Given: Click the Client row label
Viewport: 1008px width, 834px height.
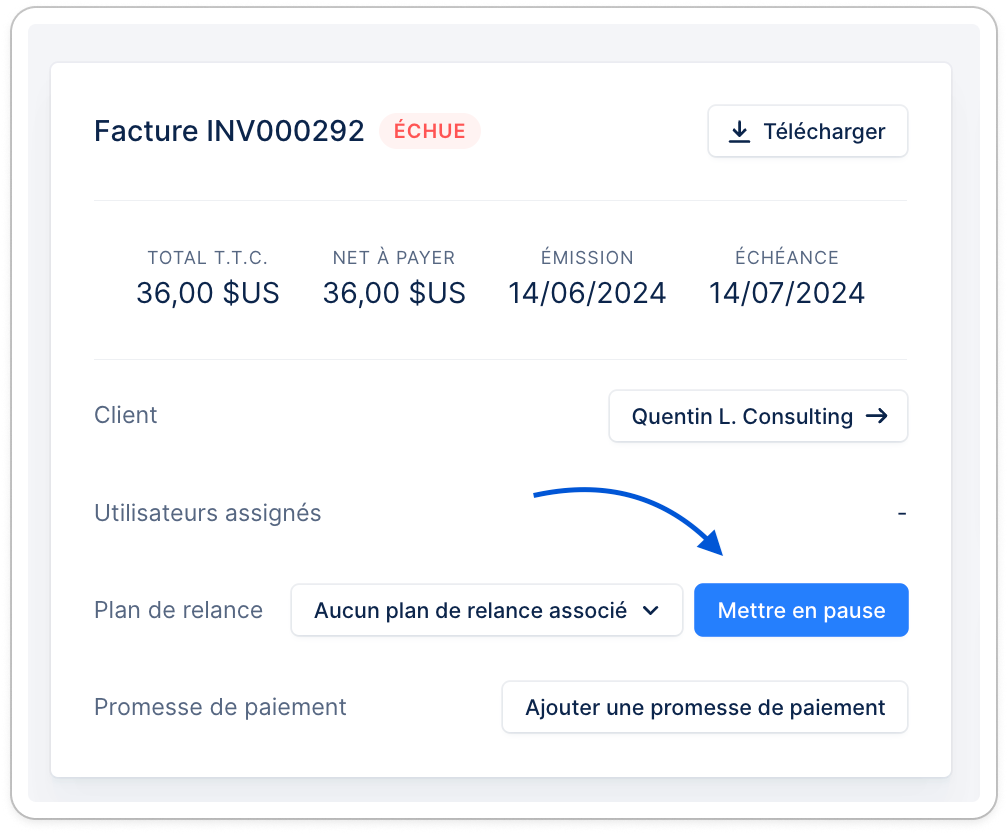Looking at the screenshot, I should pos(126,415).
